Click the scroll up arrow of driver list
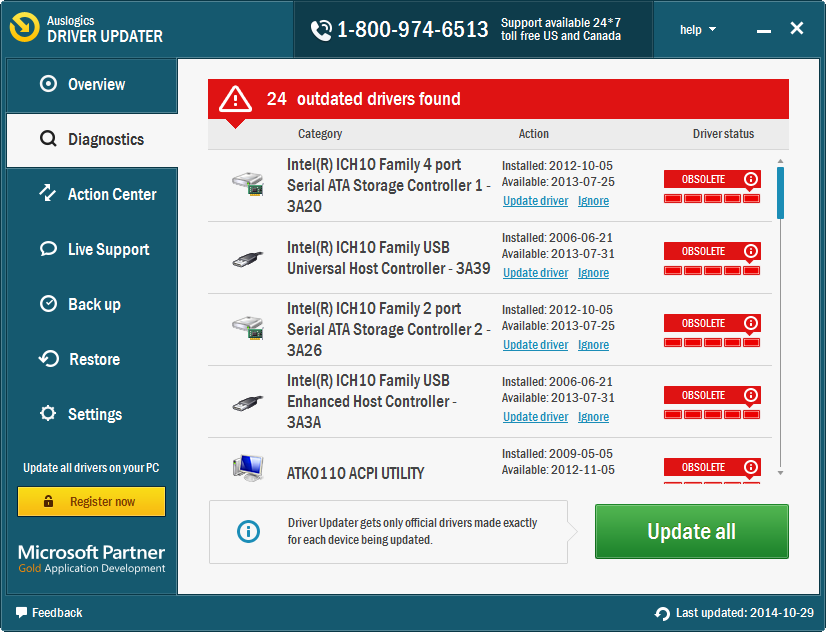Screen dimensions: 826x632 [780, 161]
